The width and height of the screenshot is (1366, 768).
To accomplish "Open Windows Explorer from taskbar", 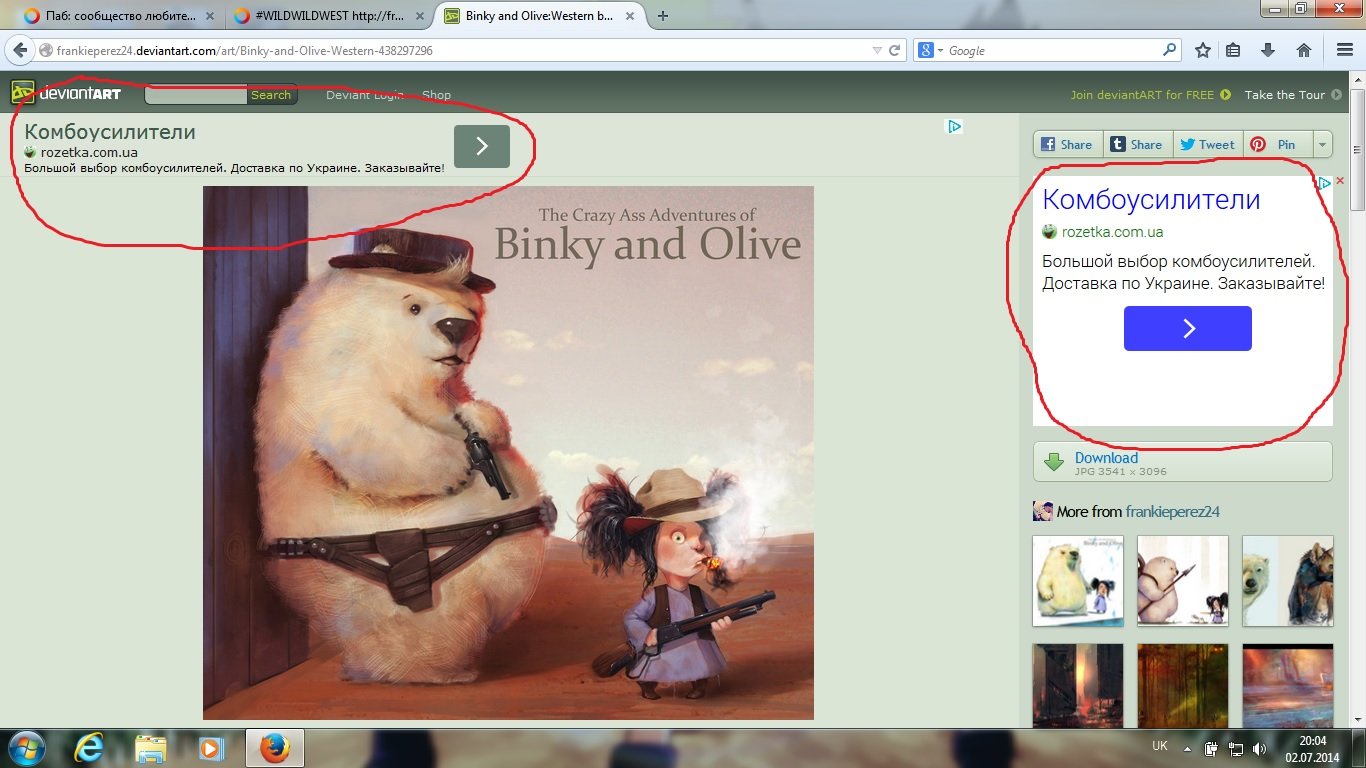I will click(151, 748).
